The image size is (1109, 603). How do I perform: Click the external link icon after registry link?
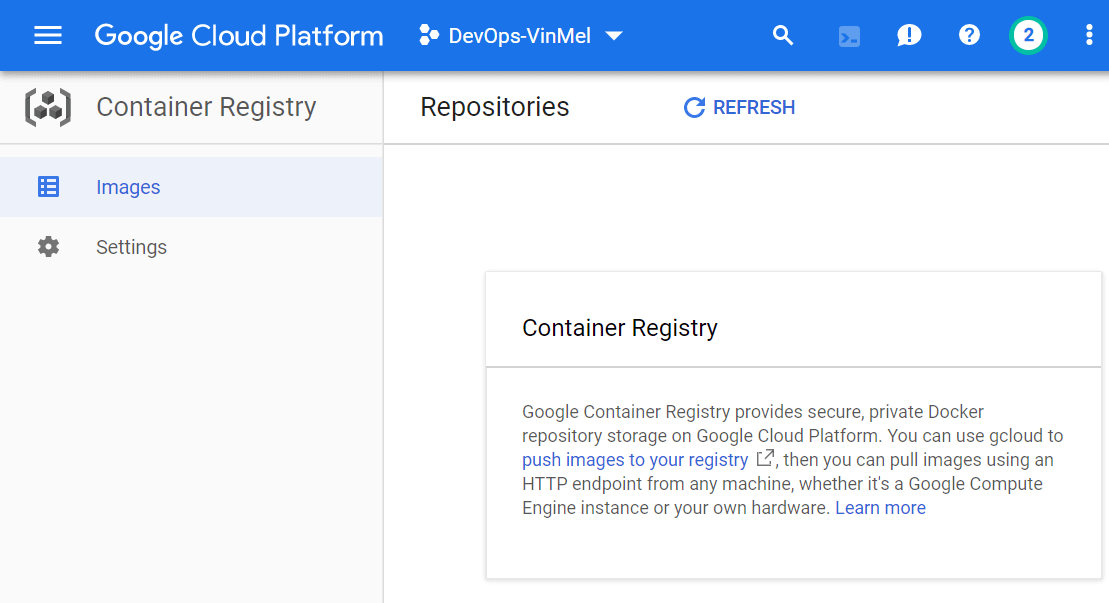tap(765, 459)
